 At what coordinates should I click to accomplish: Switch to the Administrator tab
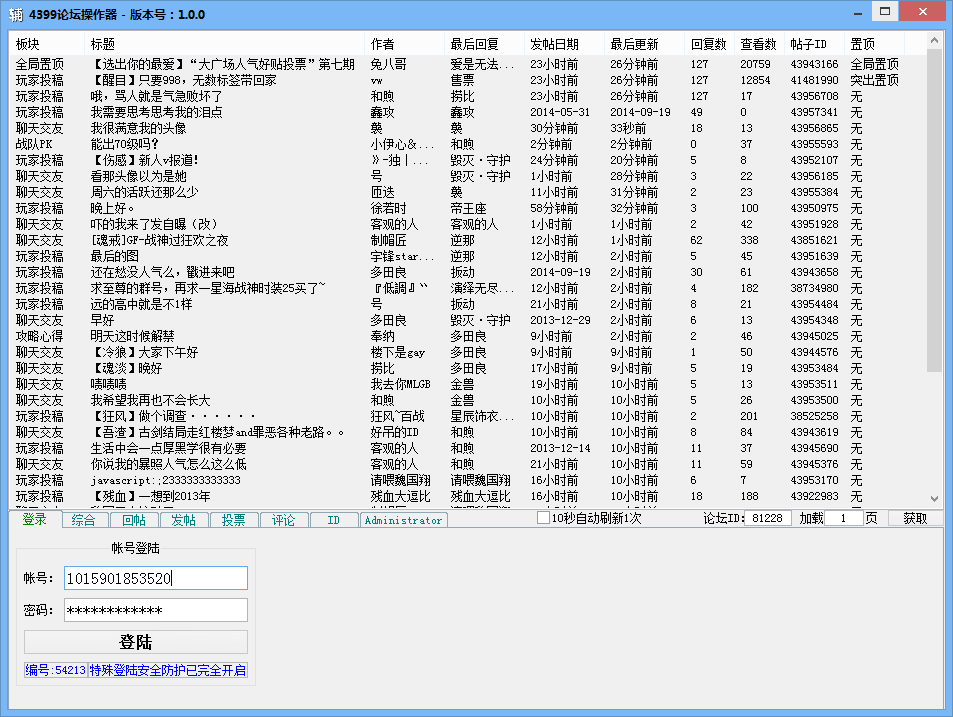404,520
